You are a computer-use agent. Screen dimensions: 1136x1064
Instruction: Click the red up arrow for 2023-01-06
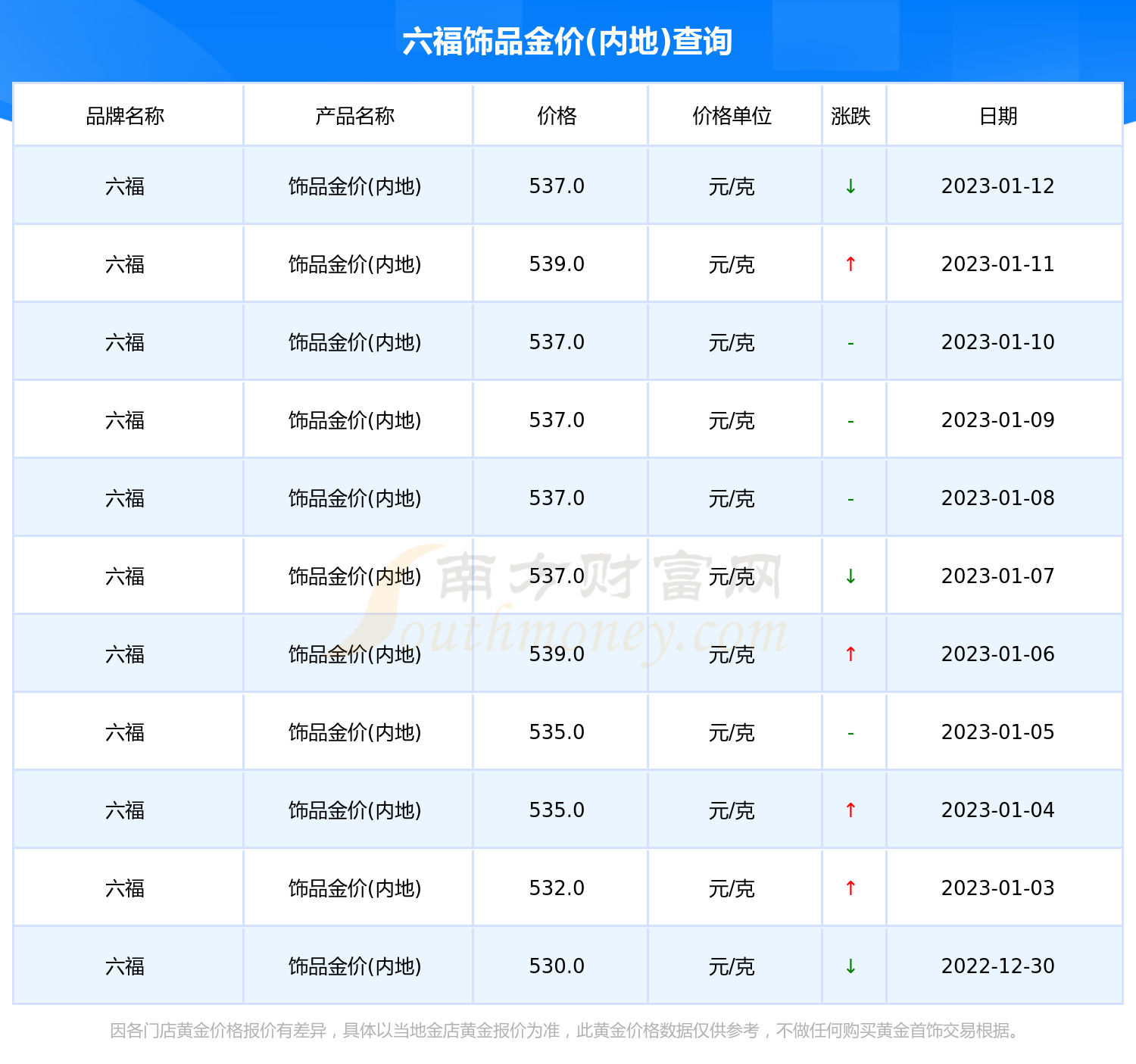pos(850,654)
